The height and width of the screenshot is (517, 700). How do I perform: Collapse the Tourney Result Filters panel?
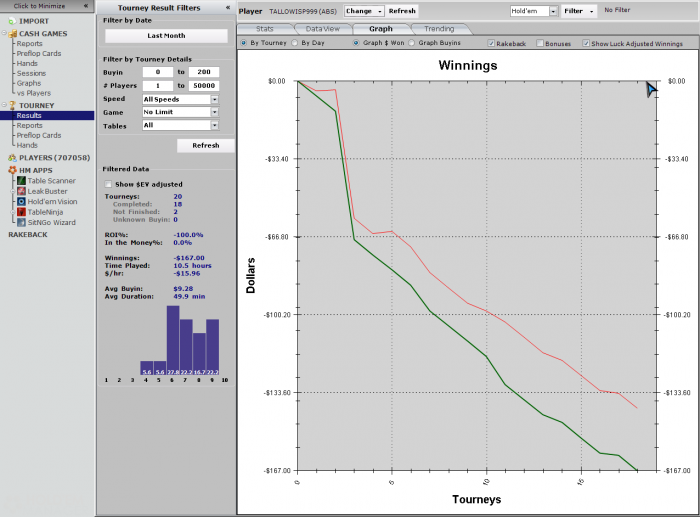(x=229, y=7)
